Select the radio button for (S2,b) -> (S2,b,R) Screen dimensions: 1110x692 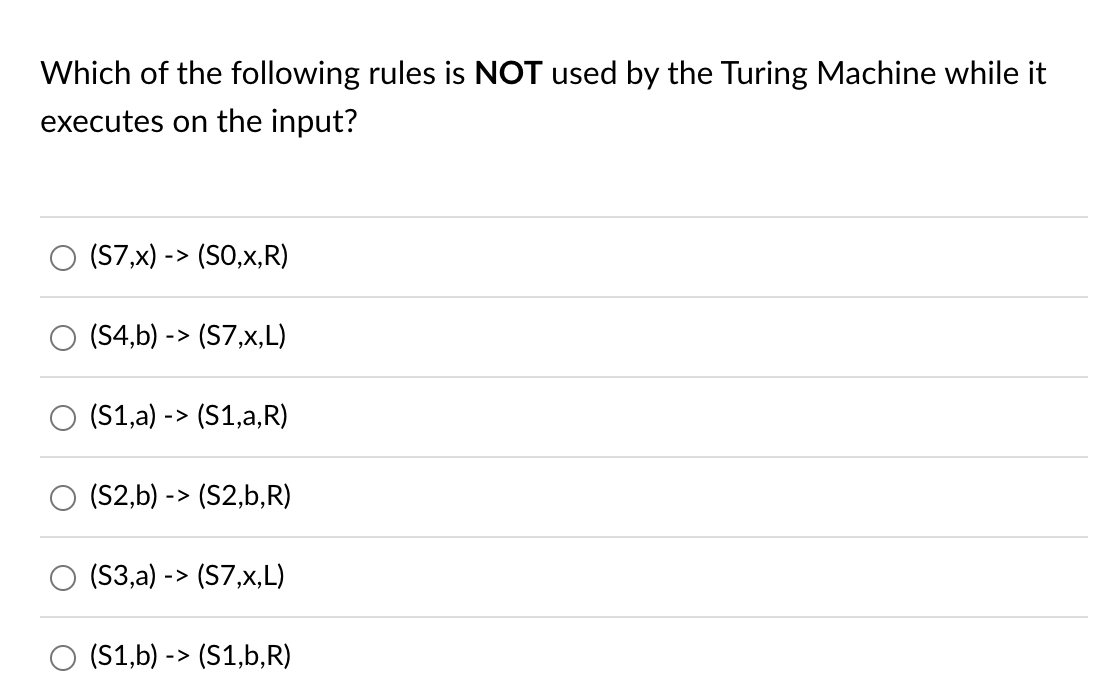point(62,497)
